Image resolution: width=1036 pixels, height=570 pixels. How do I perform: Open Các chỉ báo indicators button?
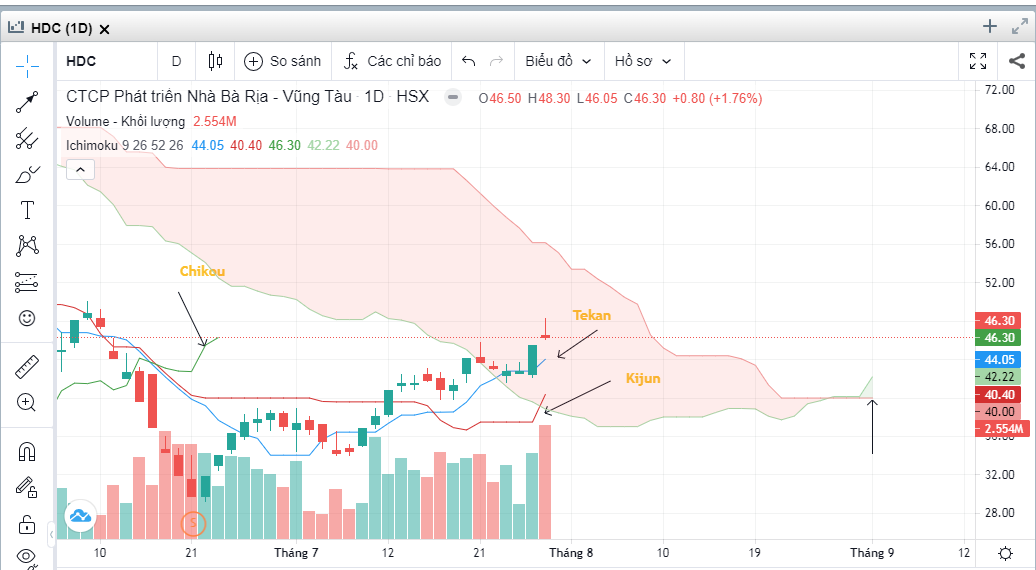[391, 61]
